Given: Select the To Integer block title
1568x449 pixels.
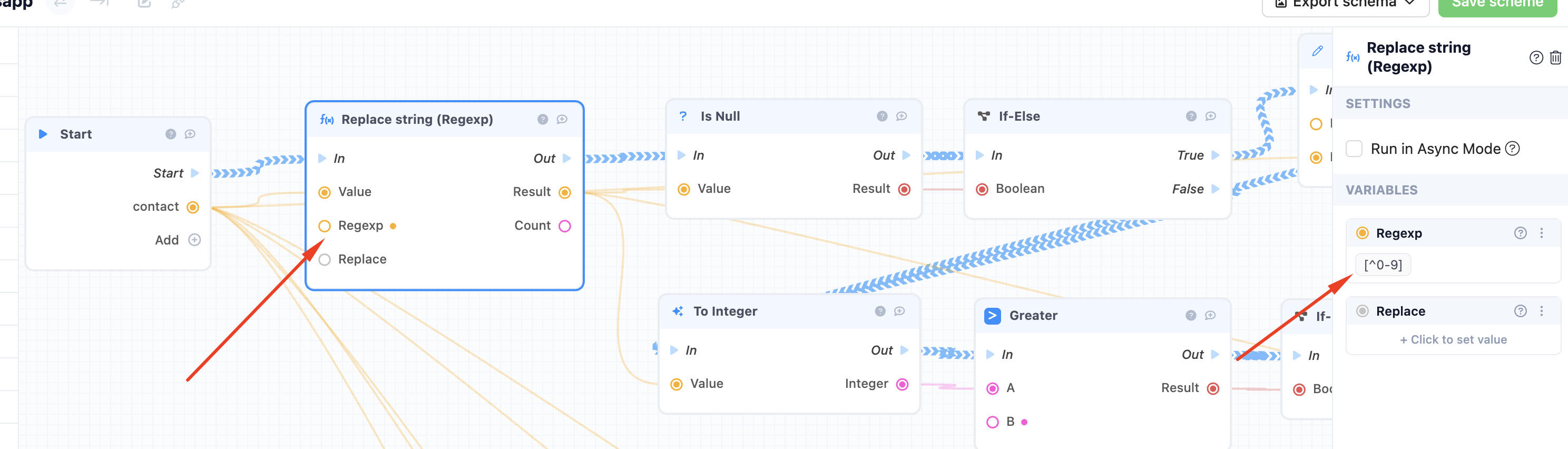Looking at the screenshot, I should (x=725, y=311).
